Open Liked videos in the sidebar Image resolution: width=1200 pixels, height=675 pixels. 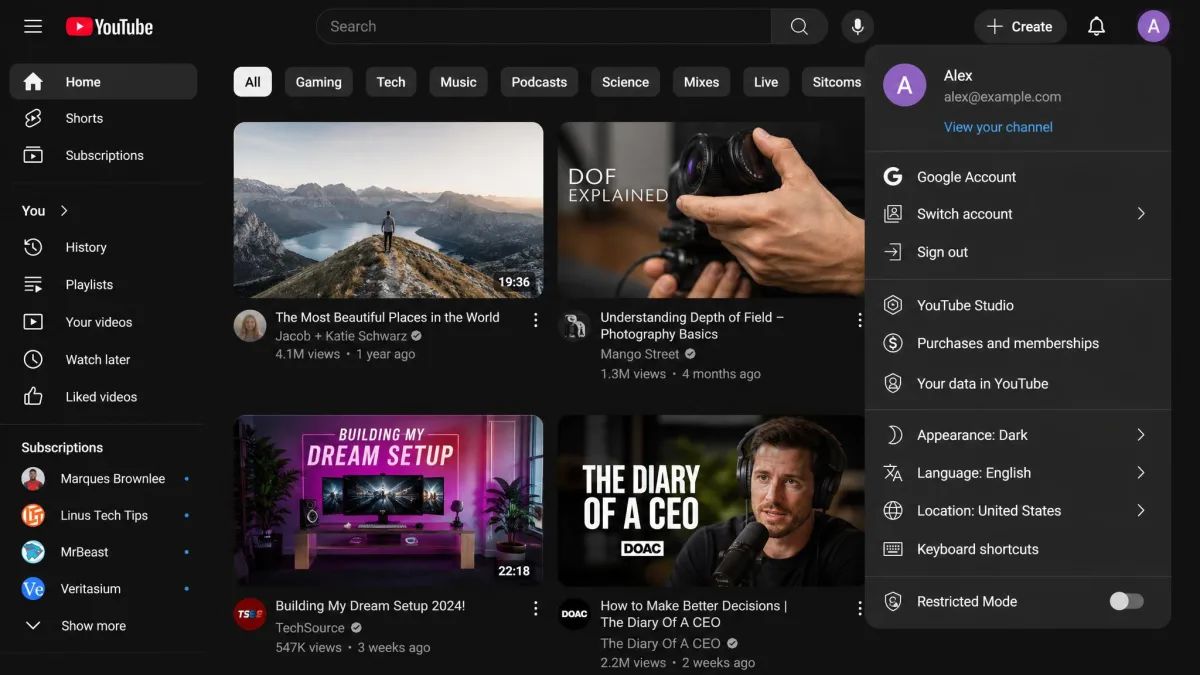[103, 397]
